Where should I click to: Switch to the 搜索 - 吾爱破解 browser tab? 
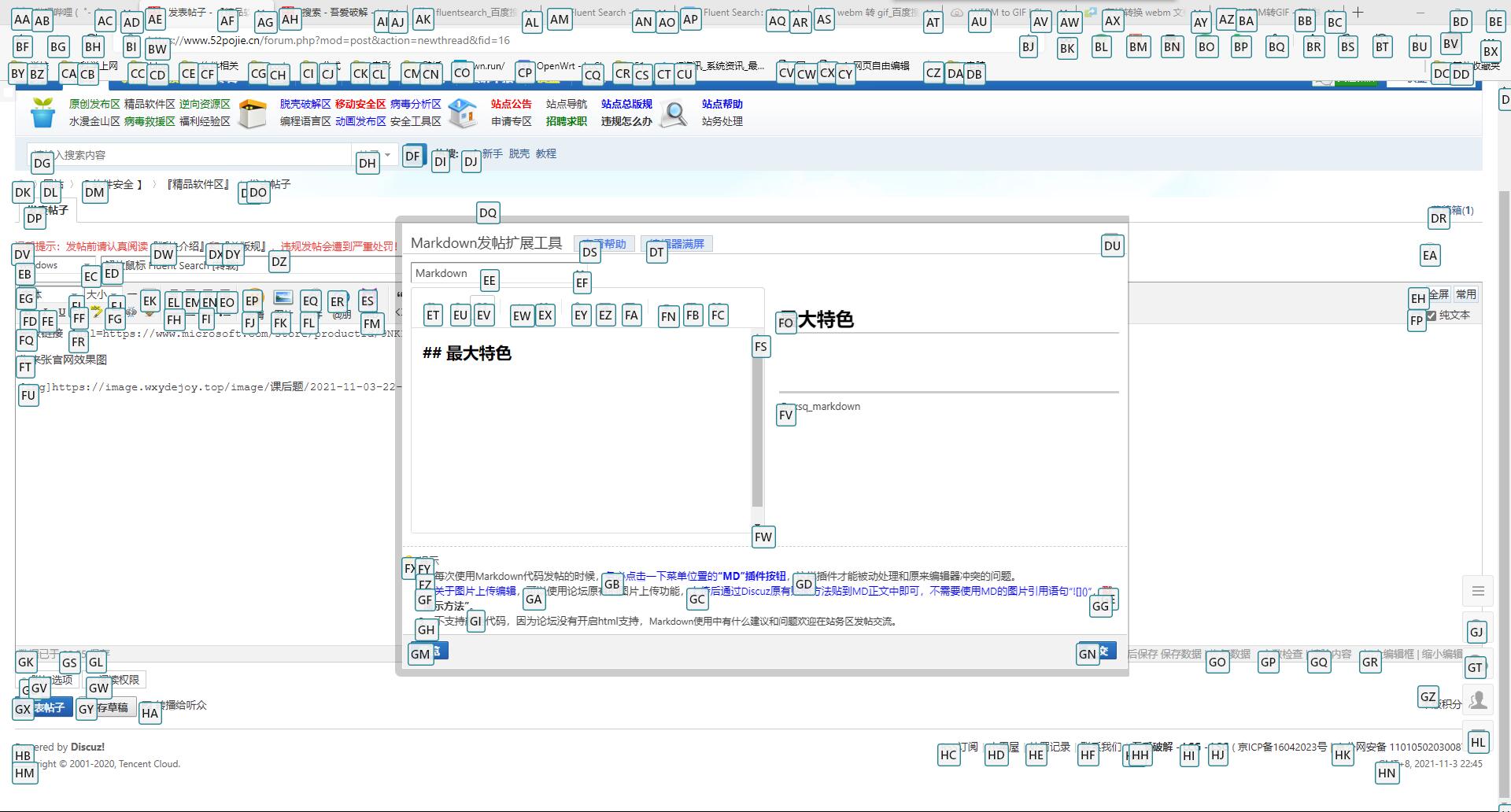[334, 13]
